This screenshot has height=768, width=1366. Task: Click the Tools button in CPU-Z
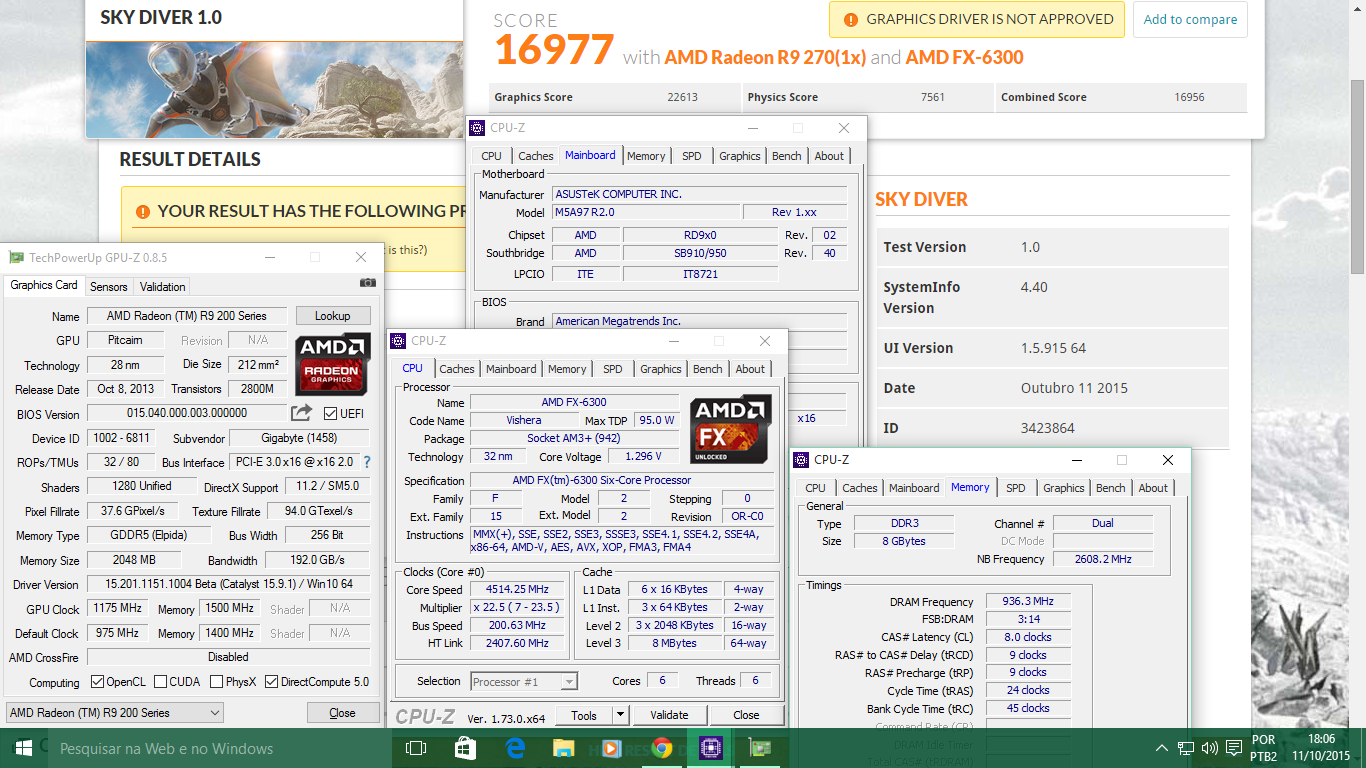(x=584, y=715)
